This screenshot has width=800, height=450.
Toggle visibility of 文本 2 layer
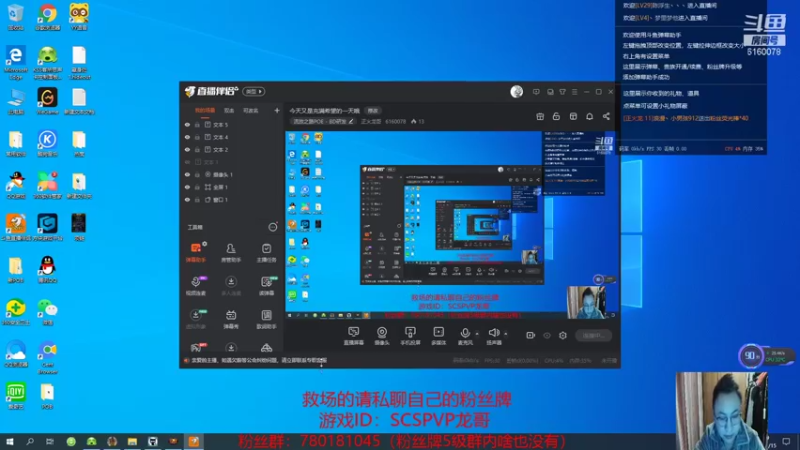click(187, 149)
